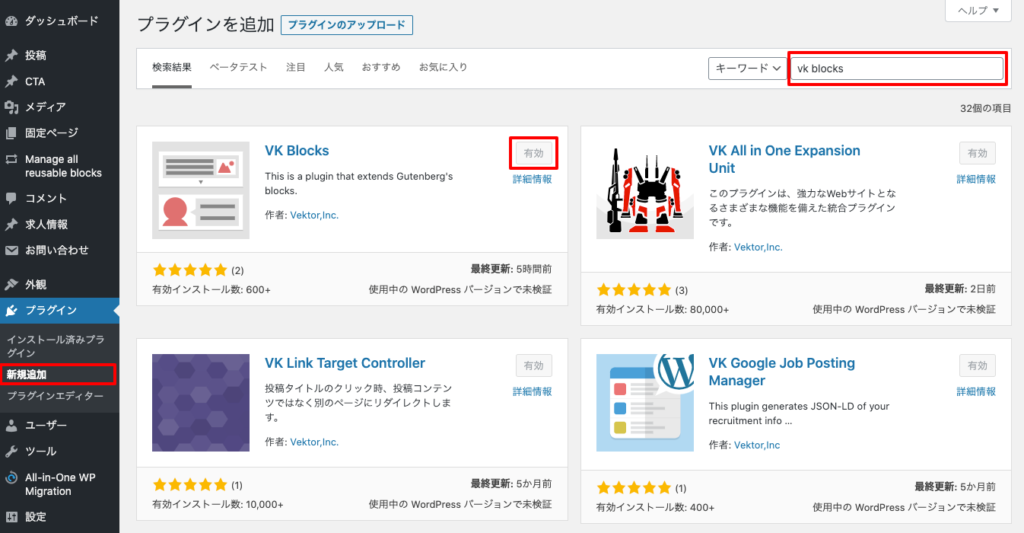Click the 有効 button for VK Blocks
Screen dimensions: 1024x533
tap(534, 153)
